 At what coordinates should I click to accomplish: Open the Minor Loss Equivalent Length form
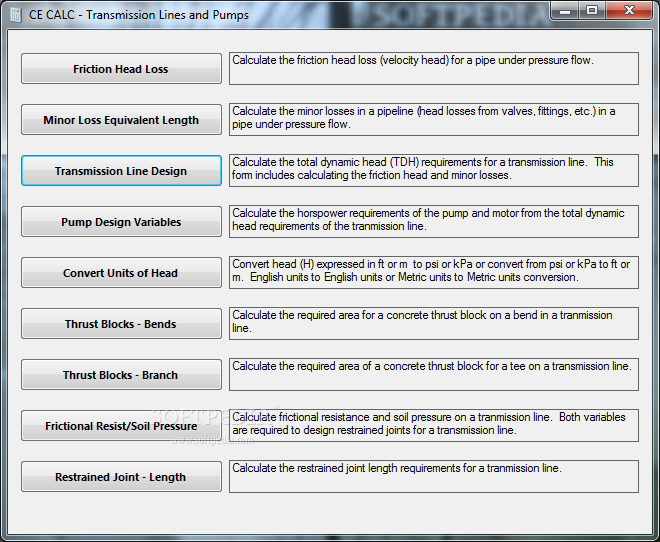point(121,120)
